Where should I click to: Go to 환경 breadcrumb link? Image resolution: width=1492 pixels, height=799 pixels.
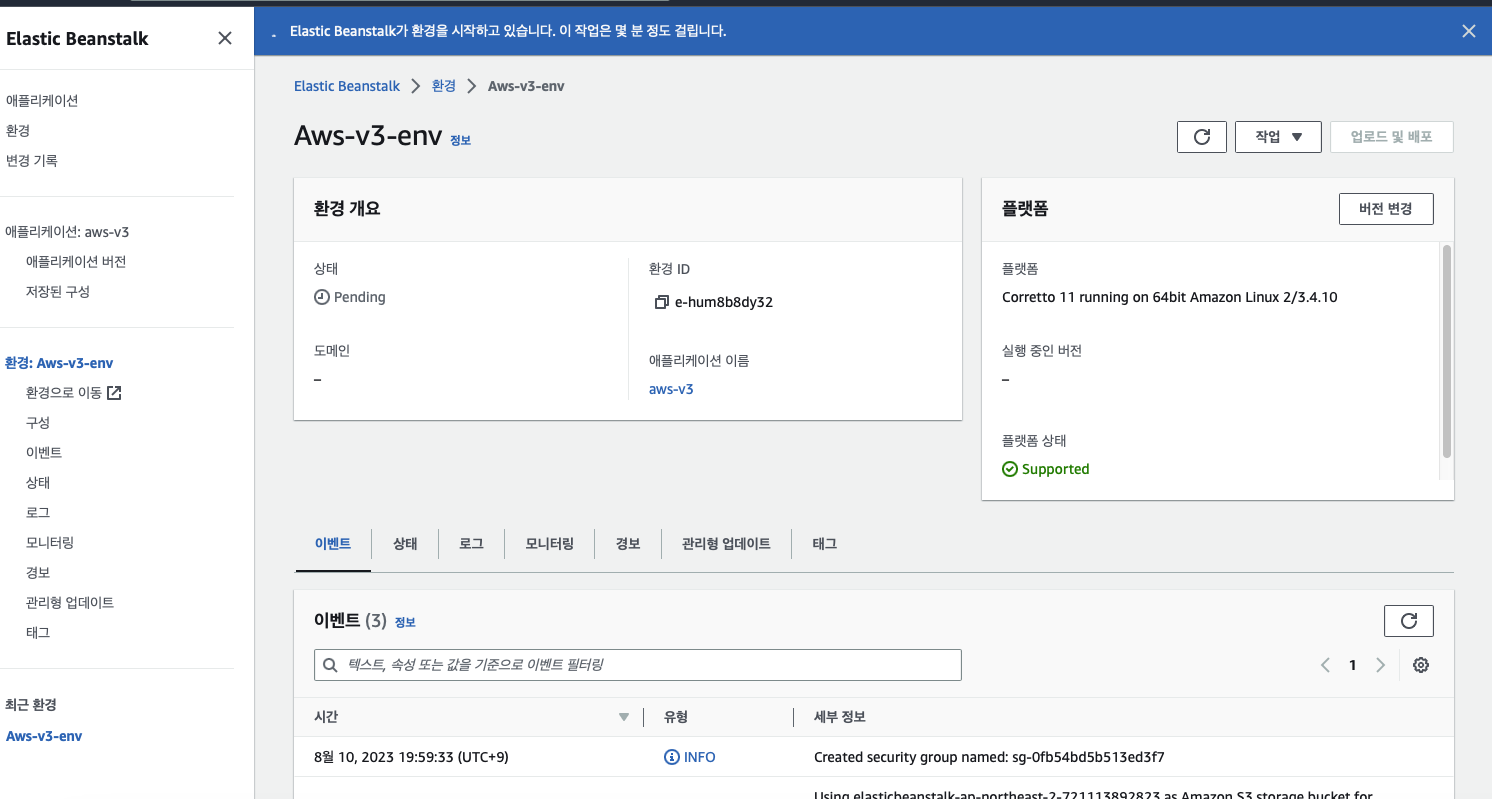(x=444, y=86)
